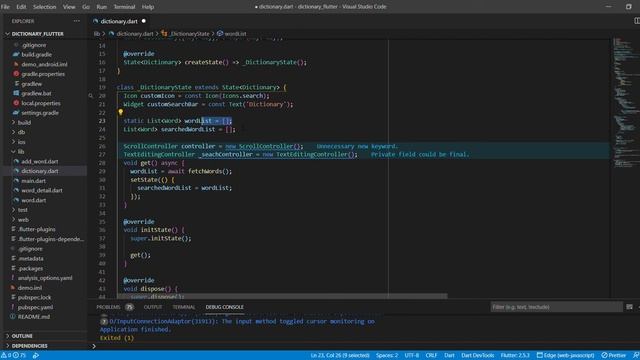Expand the web folder
Viewport: 640px width, 360px height.
(x=23, y=220)
